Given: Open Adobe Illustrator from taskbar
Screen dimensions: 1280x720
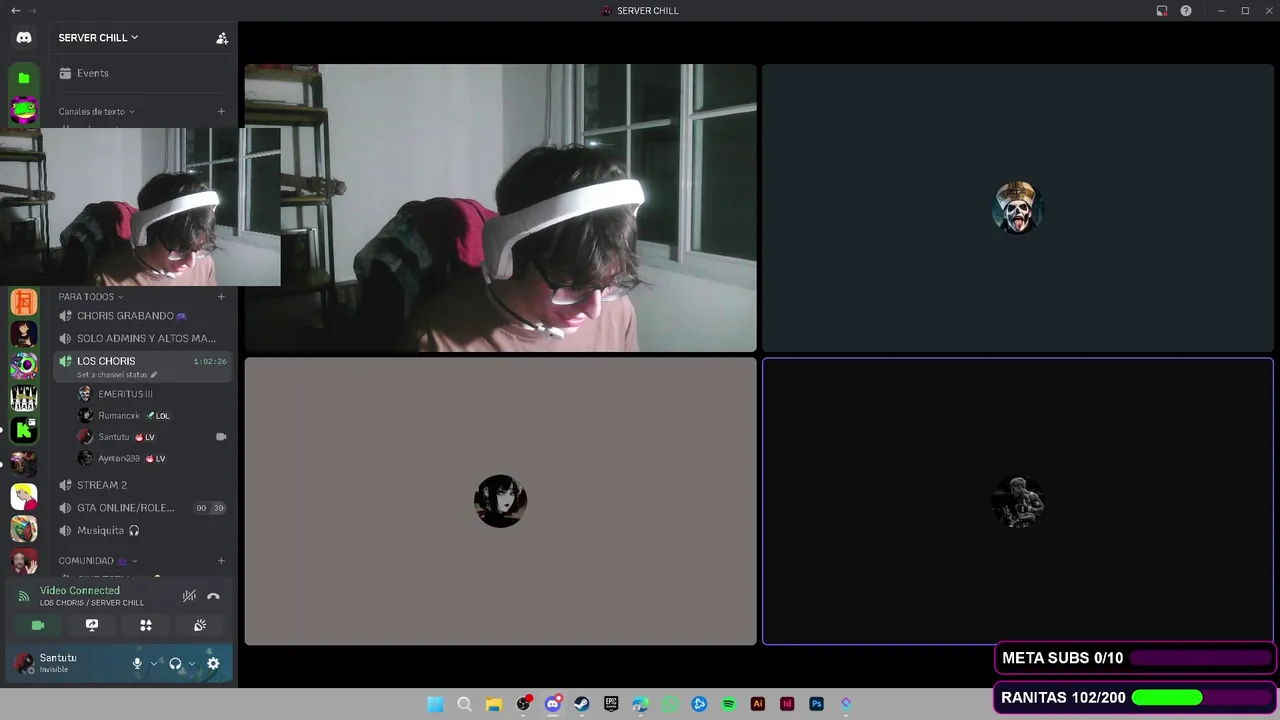Looking at the screenshot, I should 757,704.
